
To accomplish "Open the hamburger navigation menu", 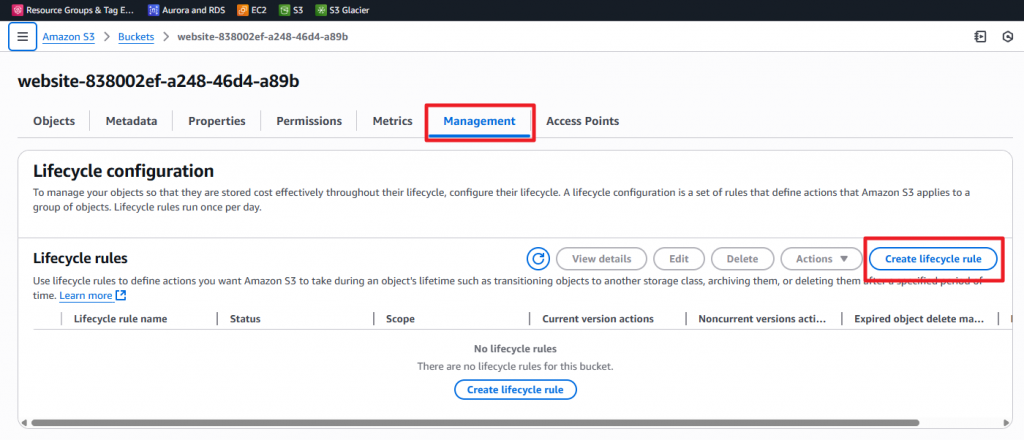I will click(x=22, y=37).
